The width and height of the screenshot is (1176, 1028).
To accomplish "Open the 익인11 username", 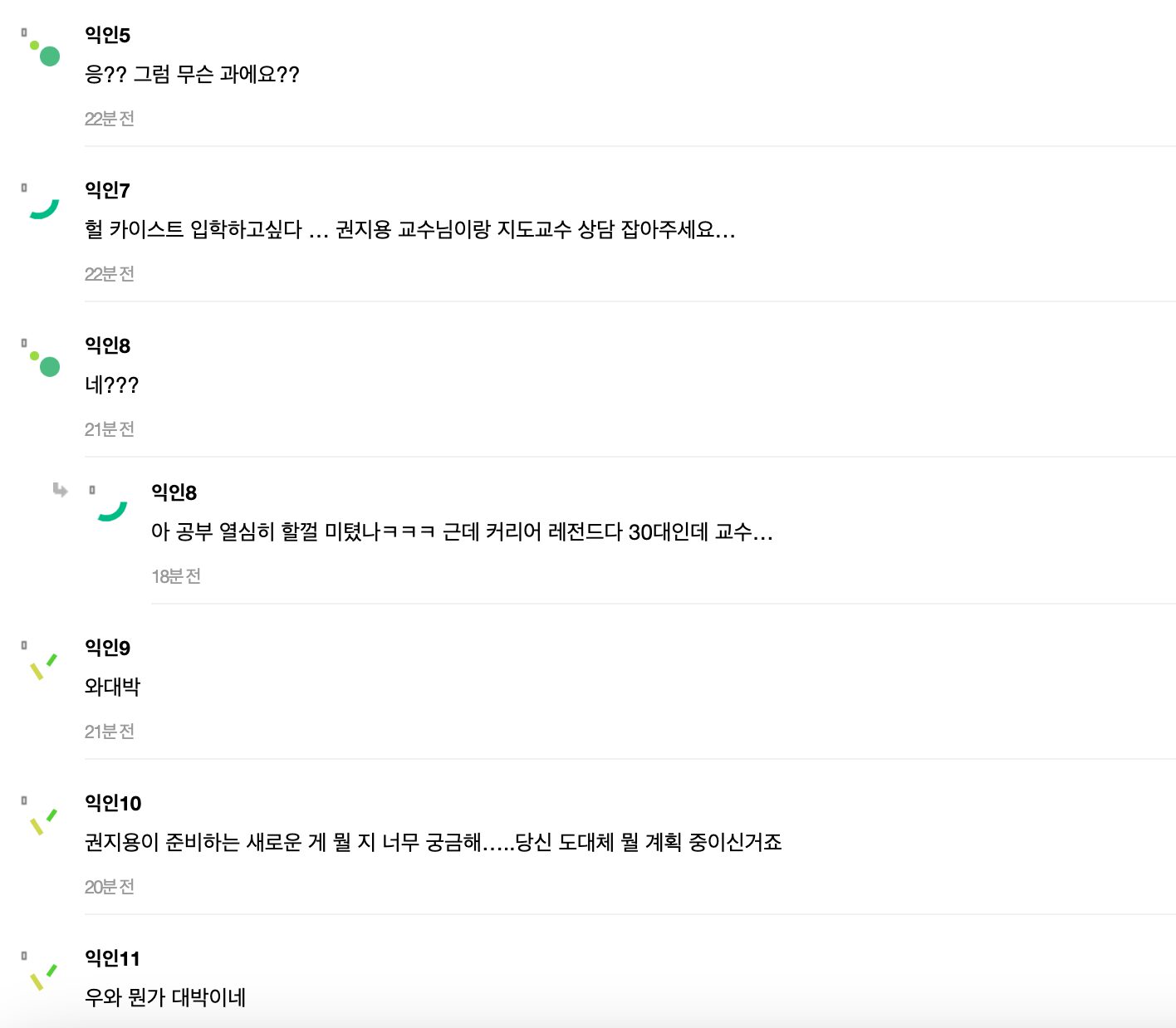I will click(112, 958).
